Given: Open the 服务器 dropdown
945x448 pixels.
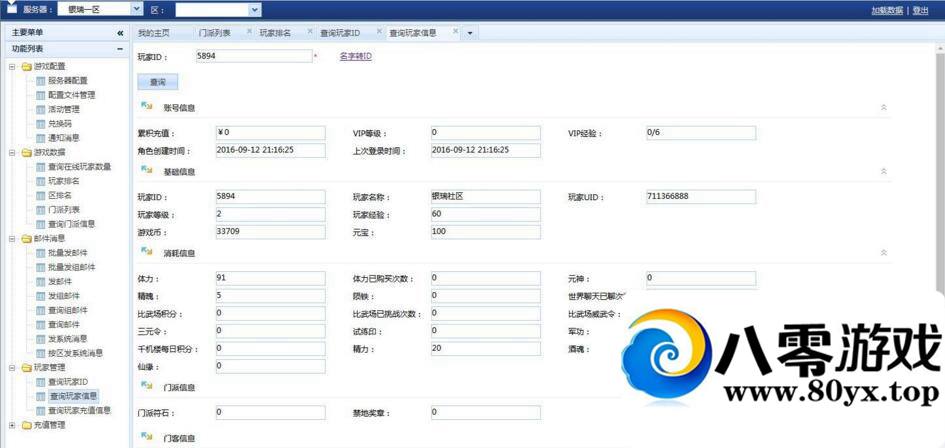Looking at the screenshot, I should (136, 9).
